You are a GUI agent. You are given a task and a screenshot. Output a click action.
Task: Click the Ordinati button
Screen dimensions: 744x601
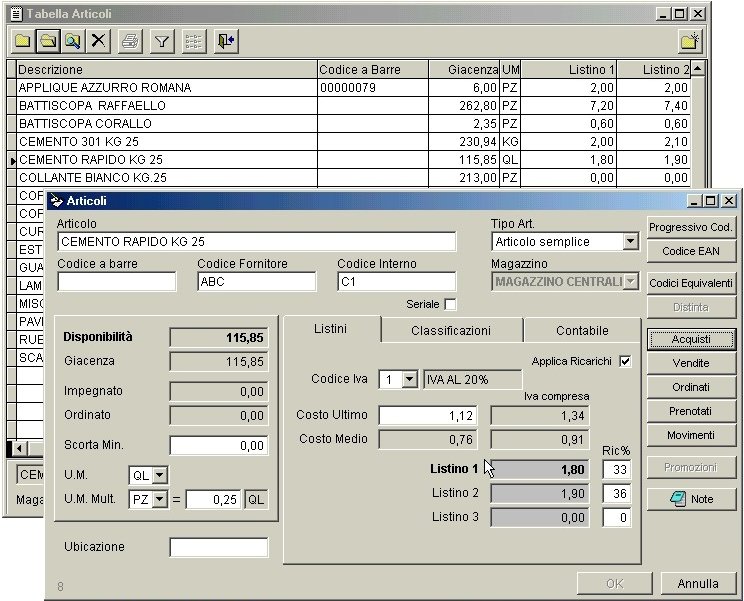(691, 387)
